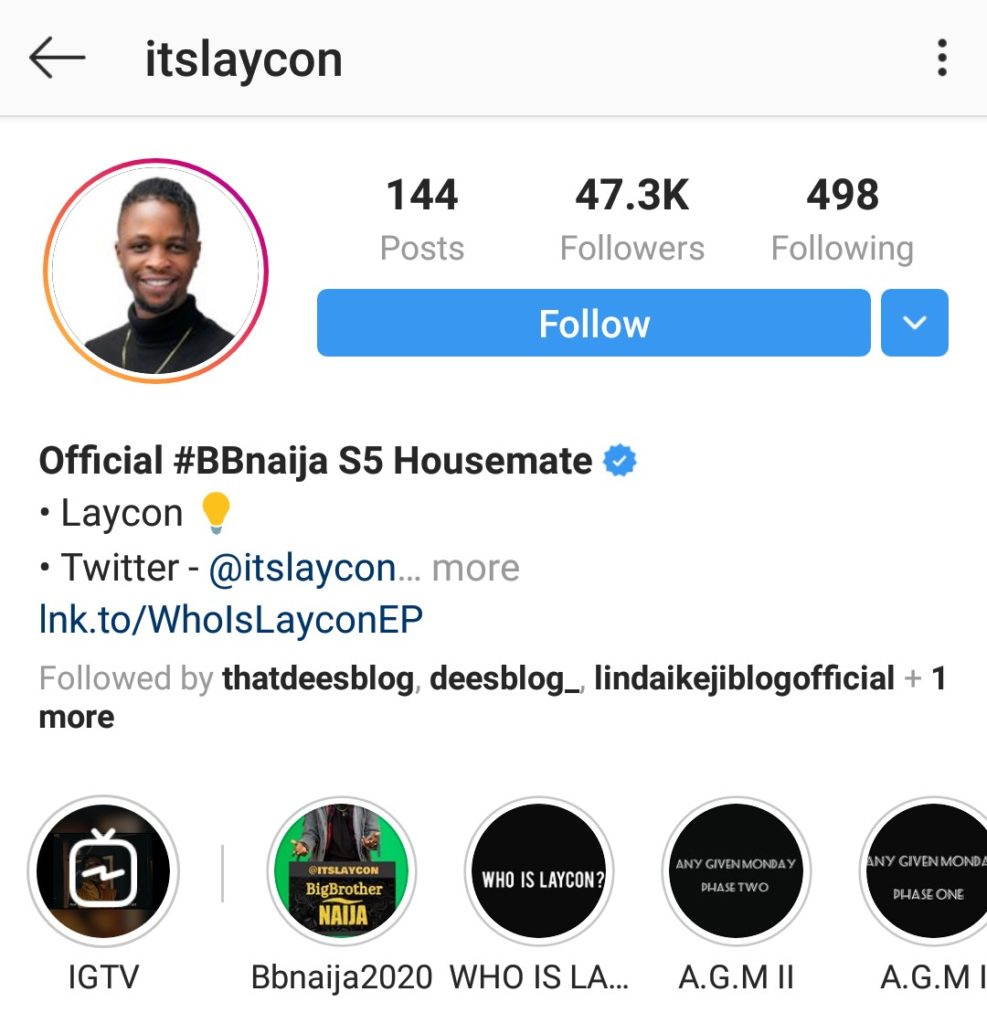
Task: Open the Bbnaija2020 story highlight
Action: click(342, 871)
